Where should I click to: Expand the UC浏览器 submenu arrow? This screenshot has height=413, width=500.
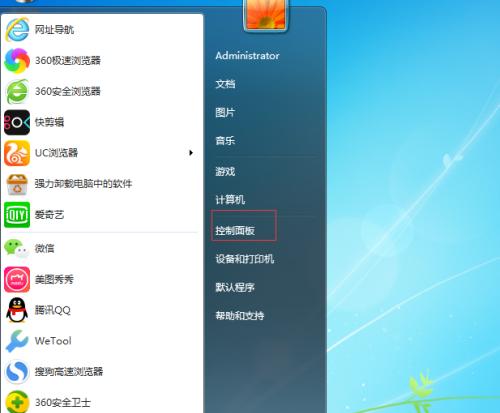coord(191,153)
